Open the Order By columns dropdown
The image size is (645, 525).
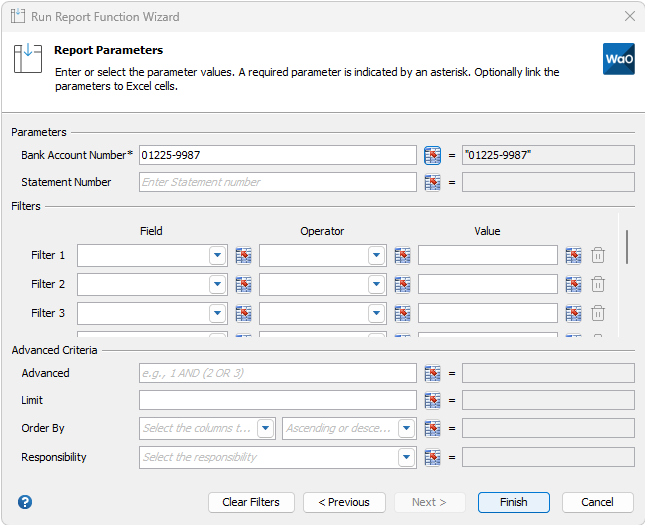click(265, 428)
